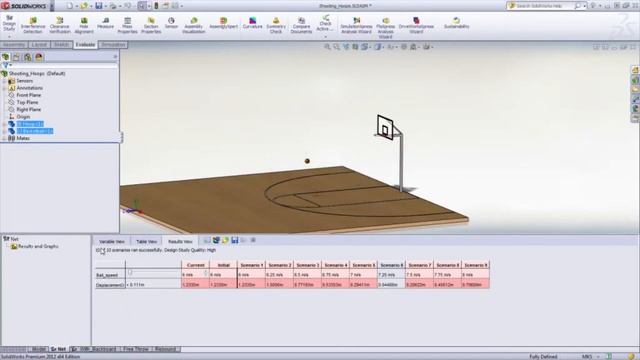Switch to the Assembly ribbon tab
This screenshot has height=360, width=640.
pos(14,44)
